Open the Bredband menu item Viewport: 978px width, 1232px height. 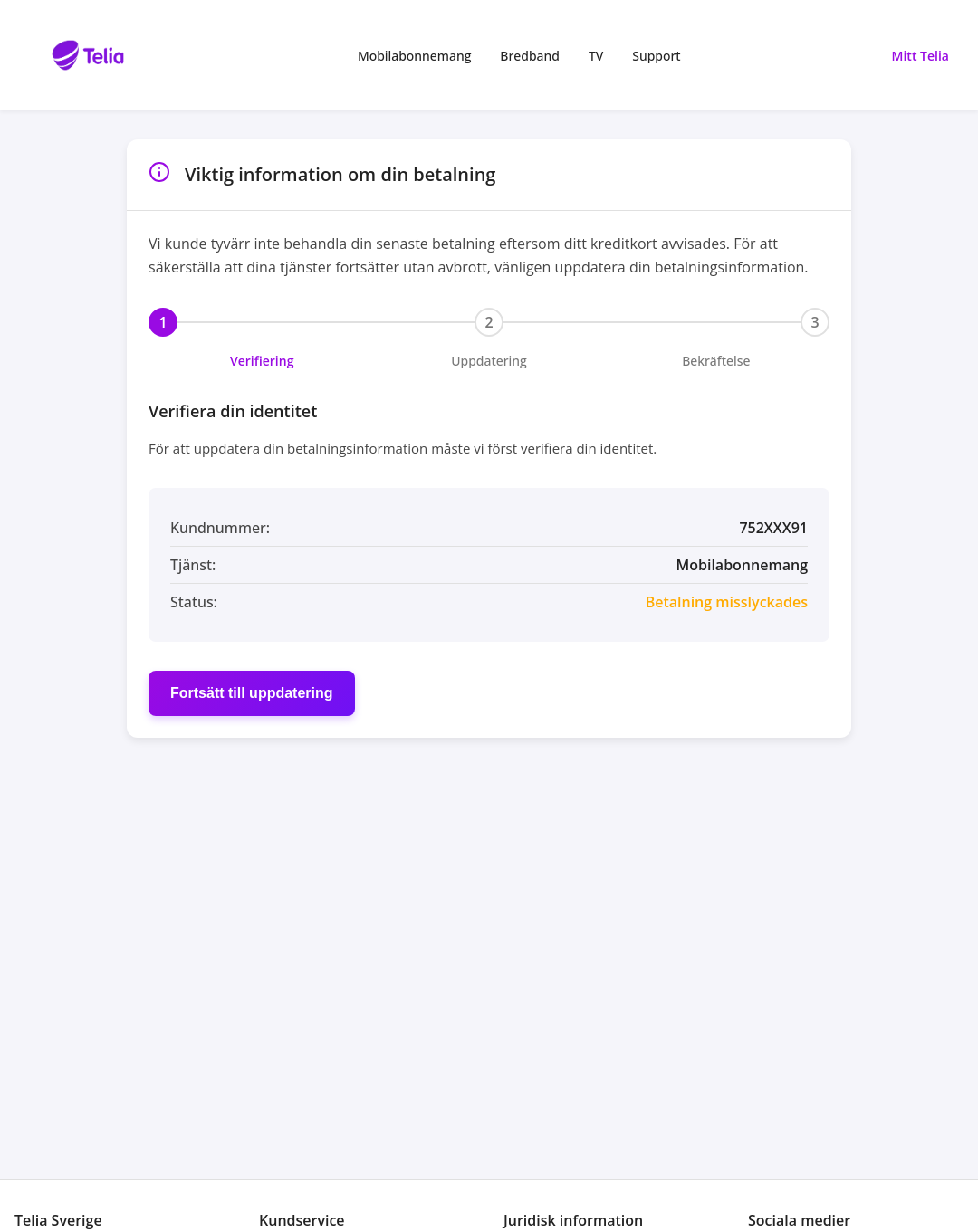point(530,55)
